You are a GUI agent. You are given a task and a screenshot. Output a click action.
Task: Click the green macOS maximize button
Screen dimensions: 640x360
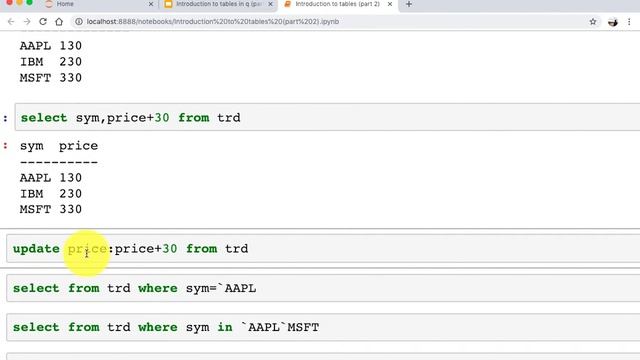[x=29, y=2]
